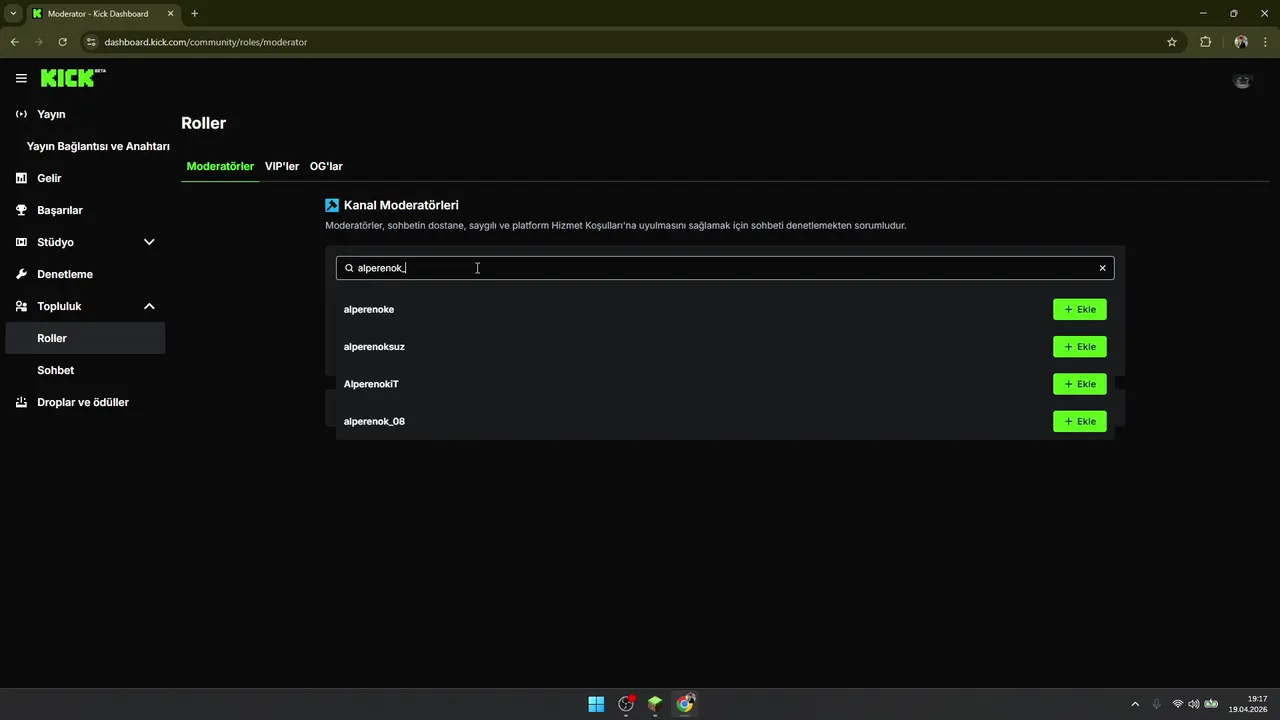Open the volume control in system tray
This screenshot has width=1280, height=720.
1194,704
